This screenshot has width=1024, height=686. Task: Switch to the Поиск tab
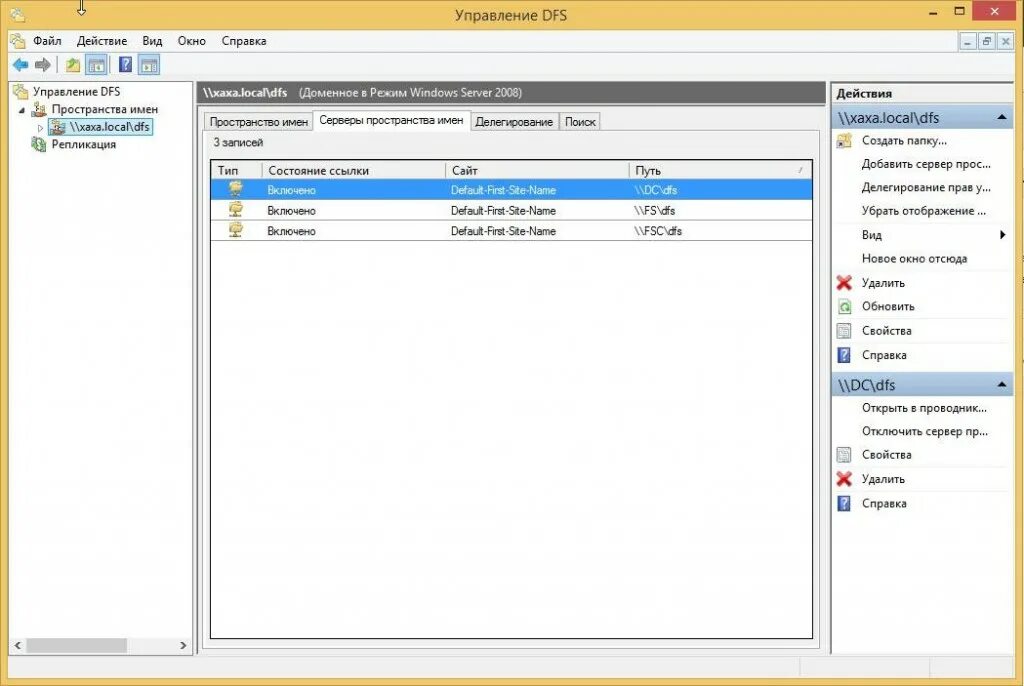[x=582, y=120]
